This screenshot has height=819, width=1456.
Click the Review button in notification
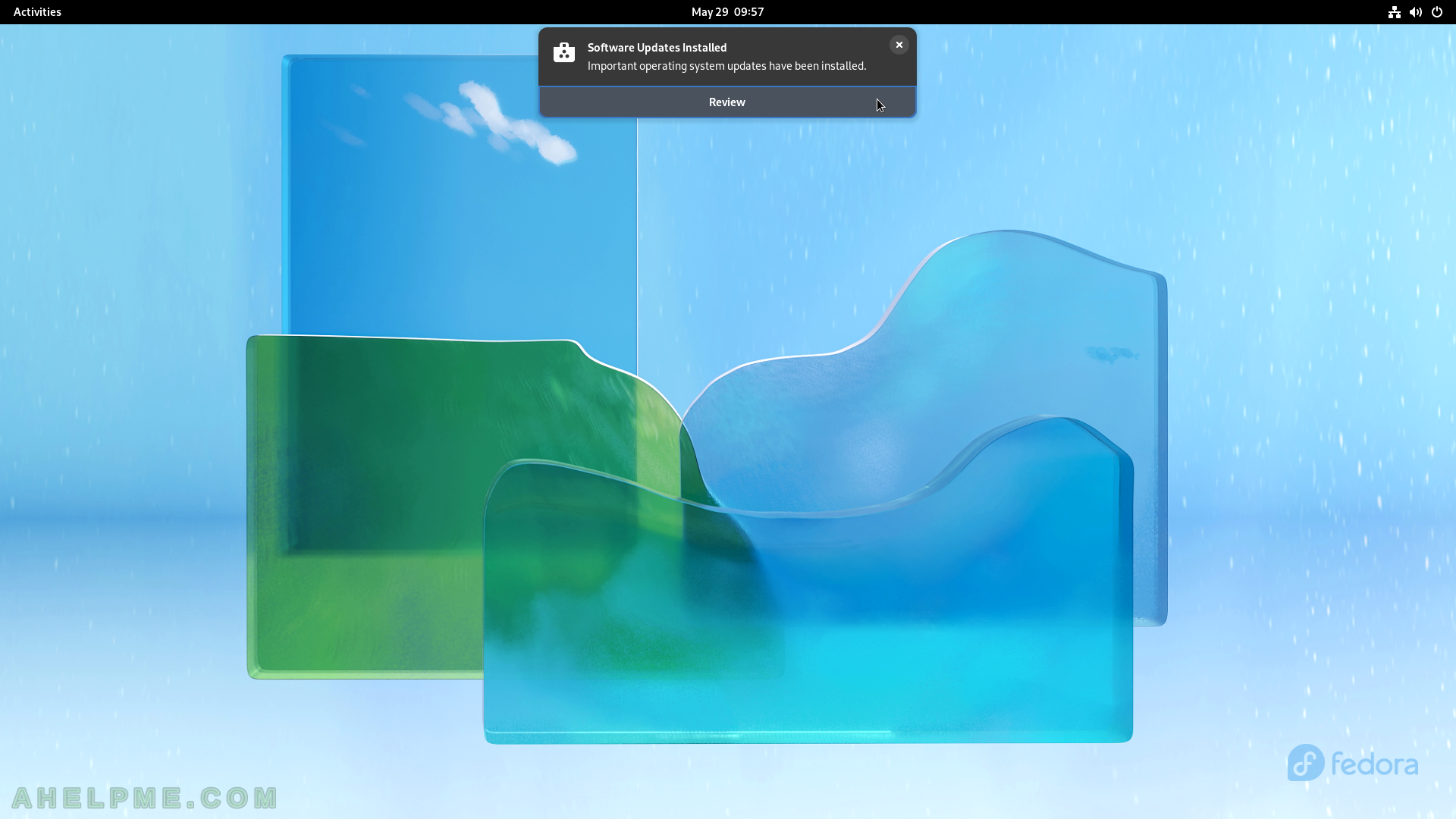pyautogui.click(x=727, y=102)
